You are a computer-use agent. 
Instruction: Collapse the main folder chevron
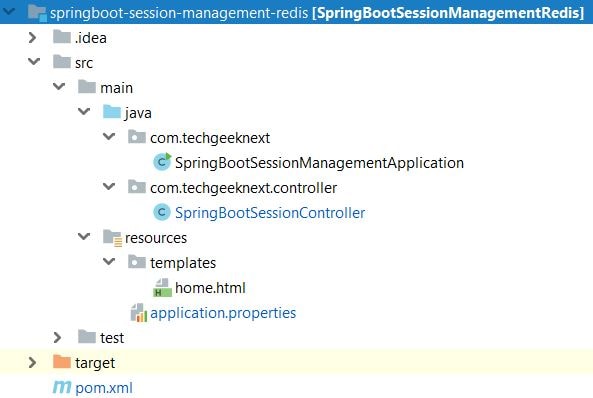point(59,86)
